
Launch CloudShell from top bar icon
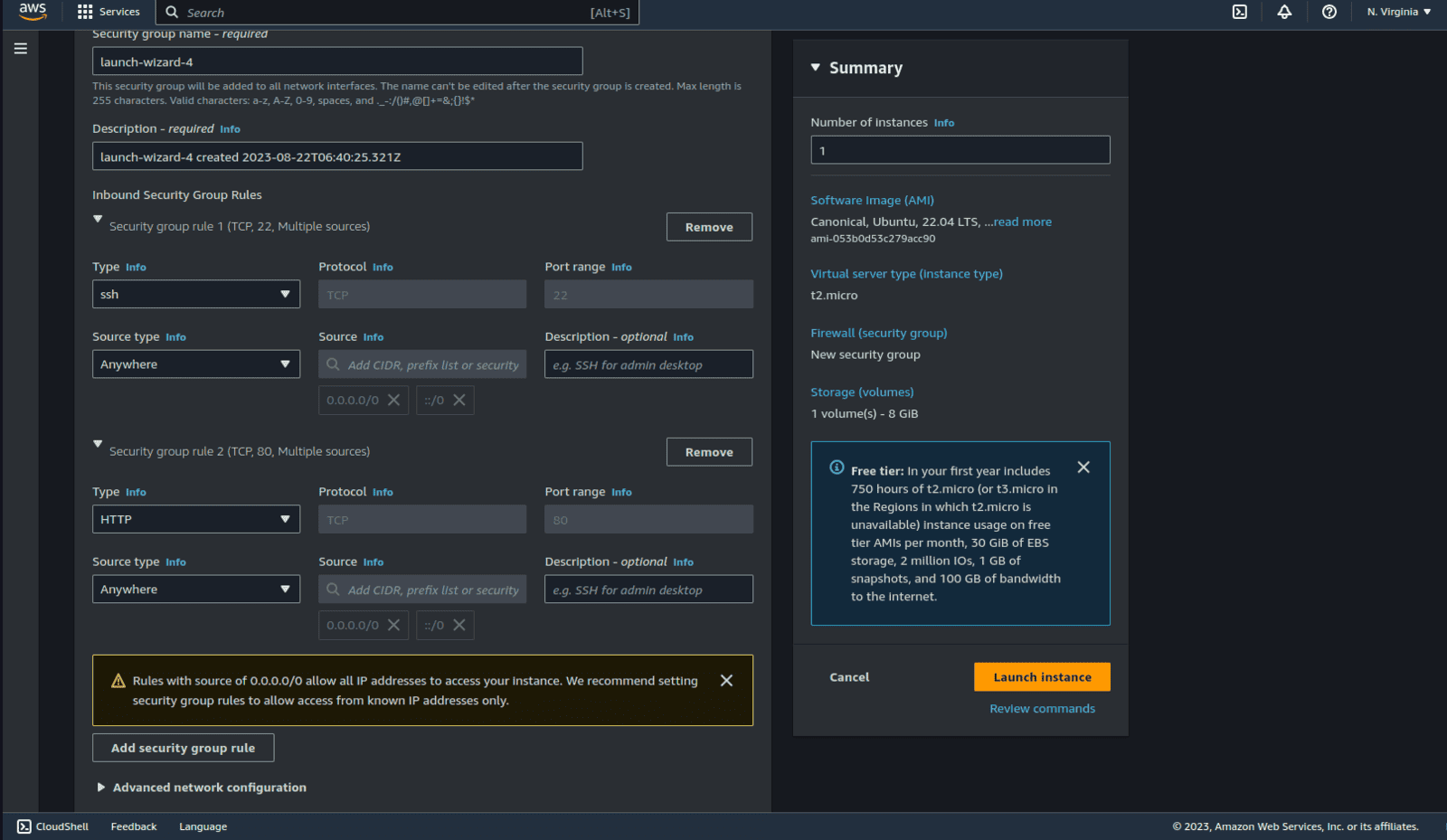pyautogui.click(x=1240, y=12)
